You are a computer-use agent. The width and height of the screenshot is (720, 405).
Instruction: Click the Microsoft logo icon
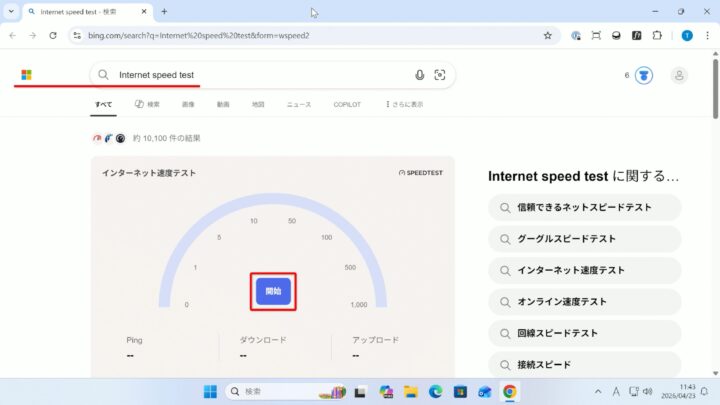coord(26,75)
